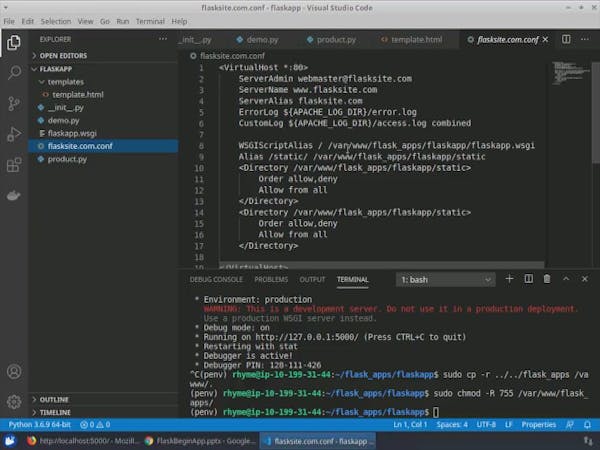Click the feedback icon in status bar
Screen dimensions: 600x450
pyautogui.click(x=570, y=425)
